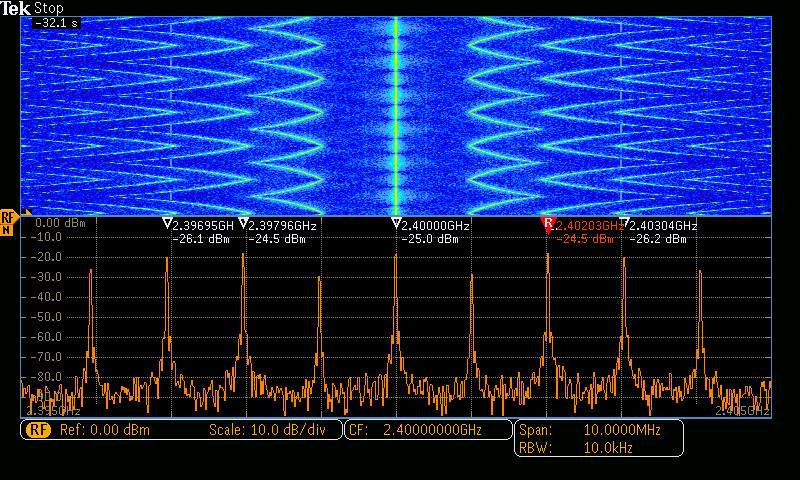Select the -32.1 s spectrogram time readout
Image resolution: width=800 pixels, height=480 pixels.
(x=56, y=23)
